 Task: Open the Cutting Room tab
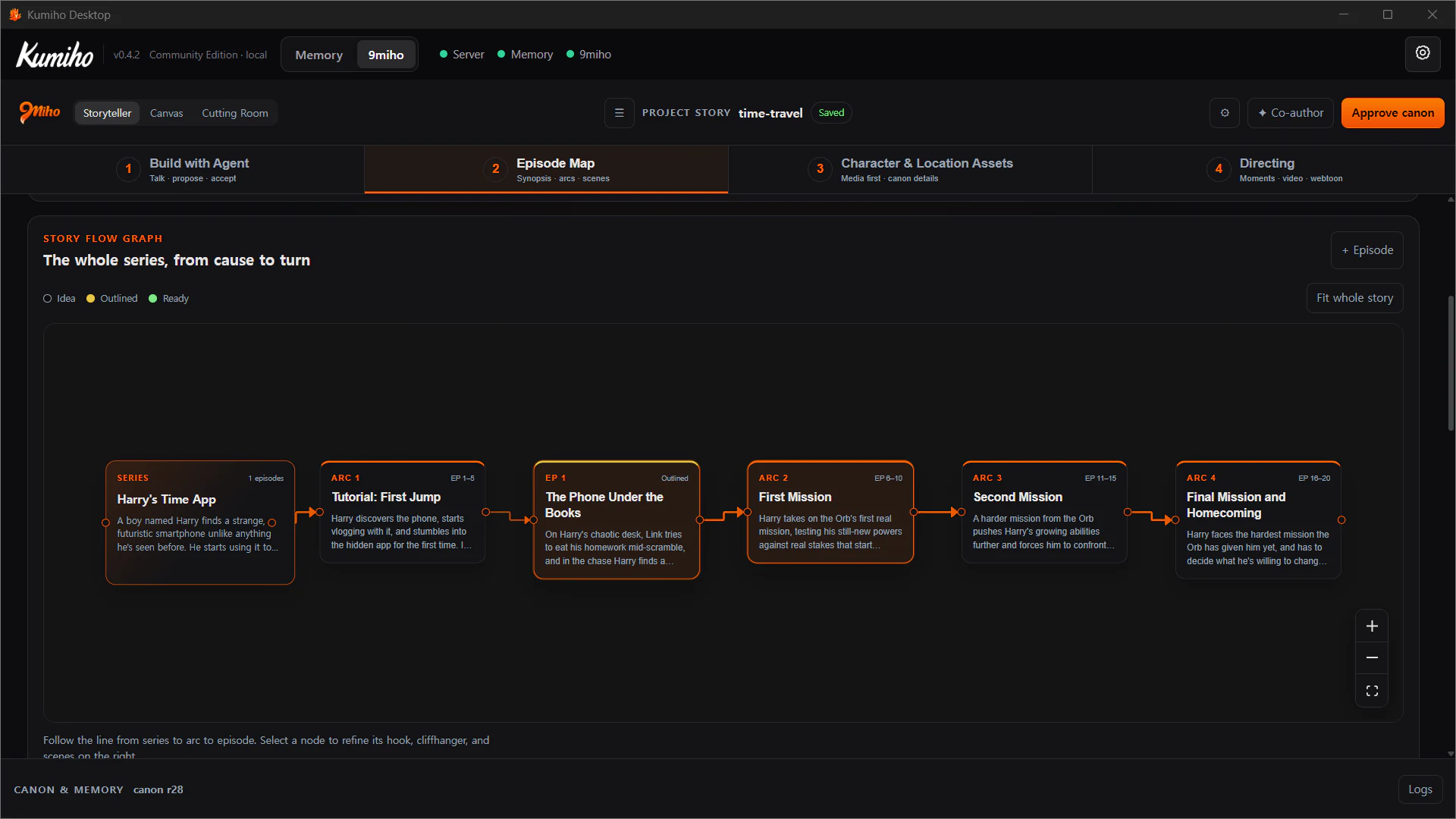(x=234, y=113)
